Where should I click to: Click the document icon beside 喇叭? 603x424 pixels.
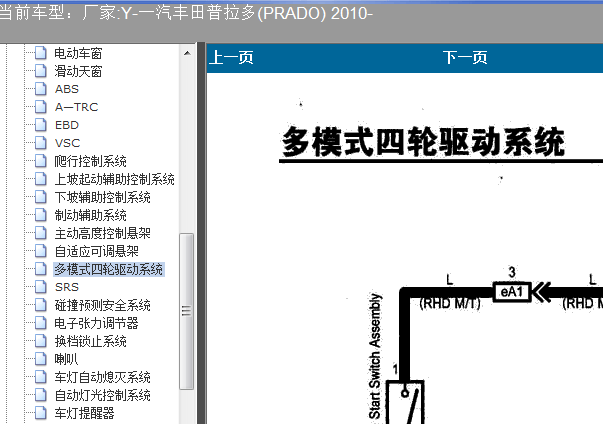(41, 359)
